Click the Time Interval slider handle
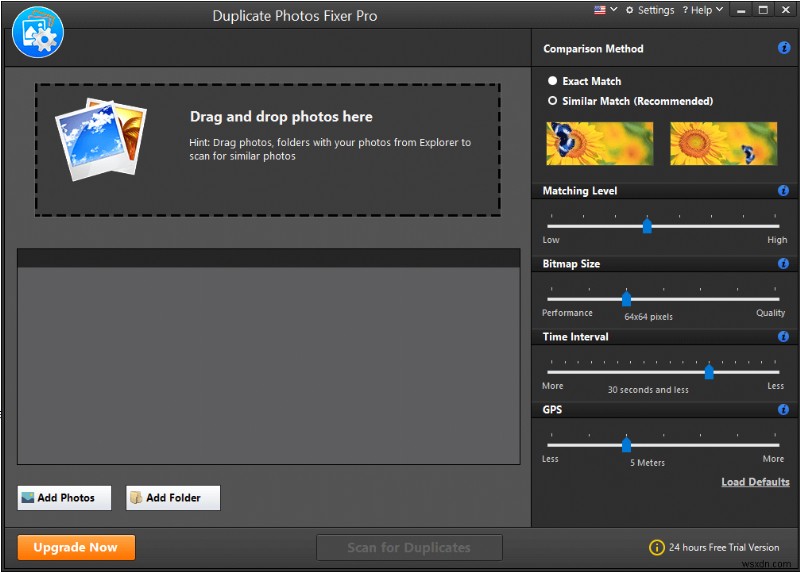This screenshot has height=572, width=800. click(709, 371)
